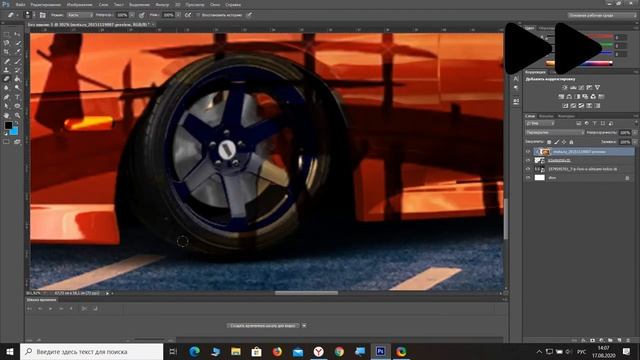This screenshot has width=640, height=360.
Task: Add a Levels adjustment
Action: click(573, 87)
